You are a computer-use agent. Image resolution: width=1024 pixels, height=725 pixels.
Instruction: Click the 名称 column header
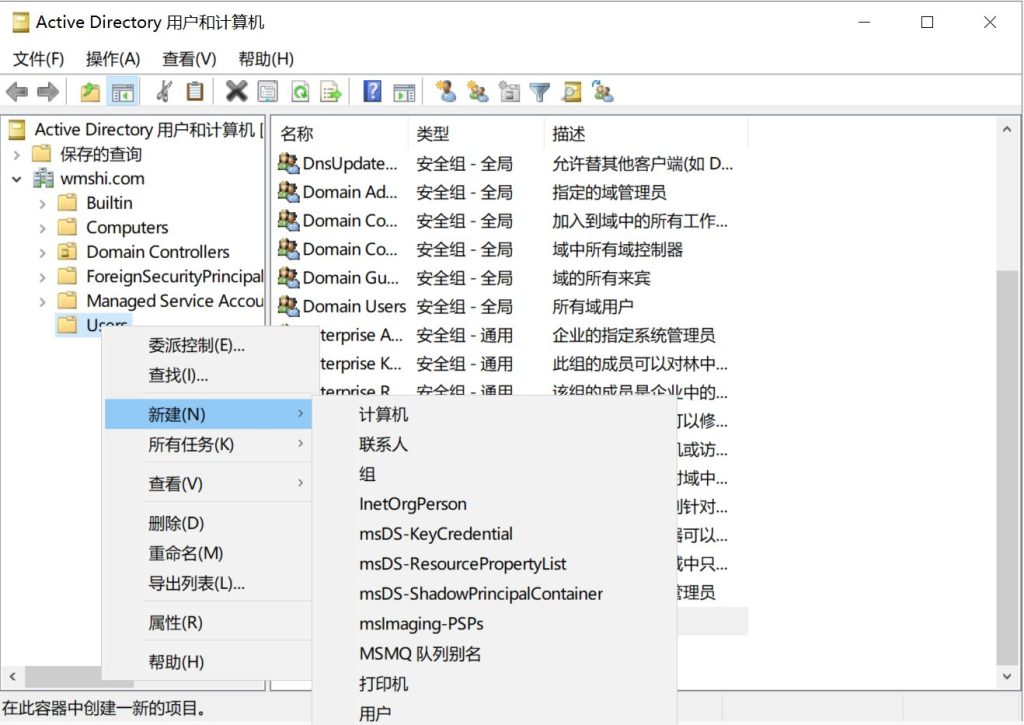coord(297,133)
